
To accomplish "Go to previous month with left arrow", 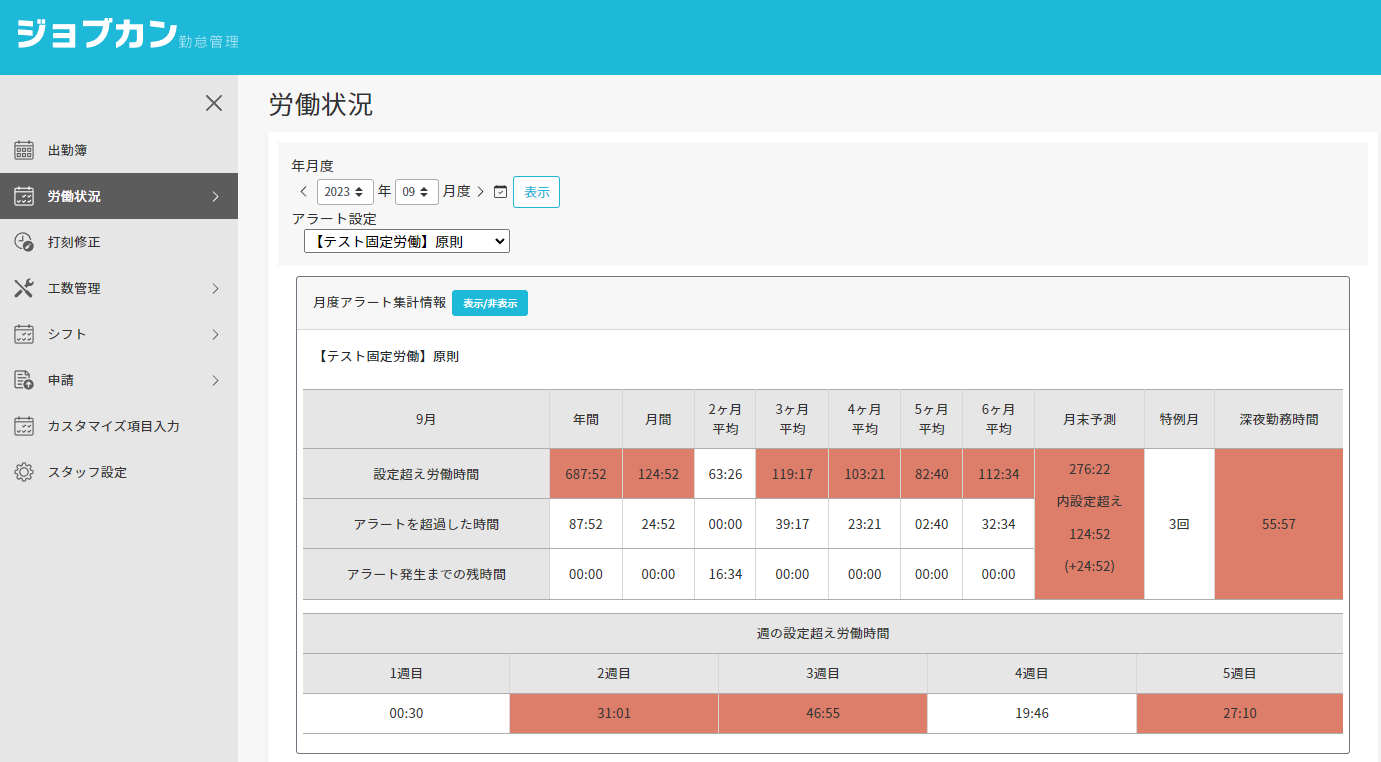I will [x=304, y=192].
